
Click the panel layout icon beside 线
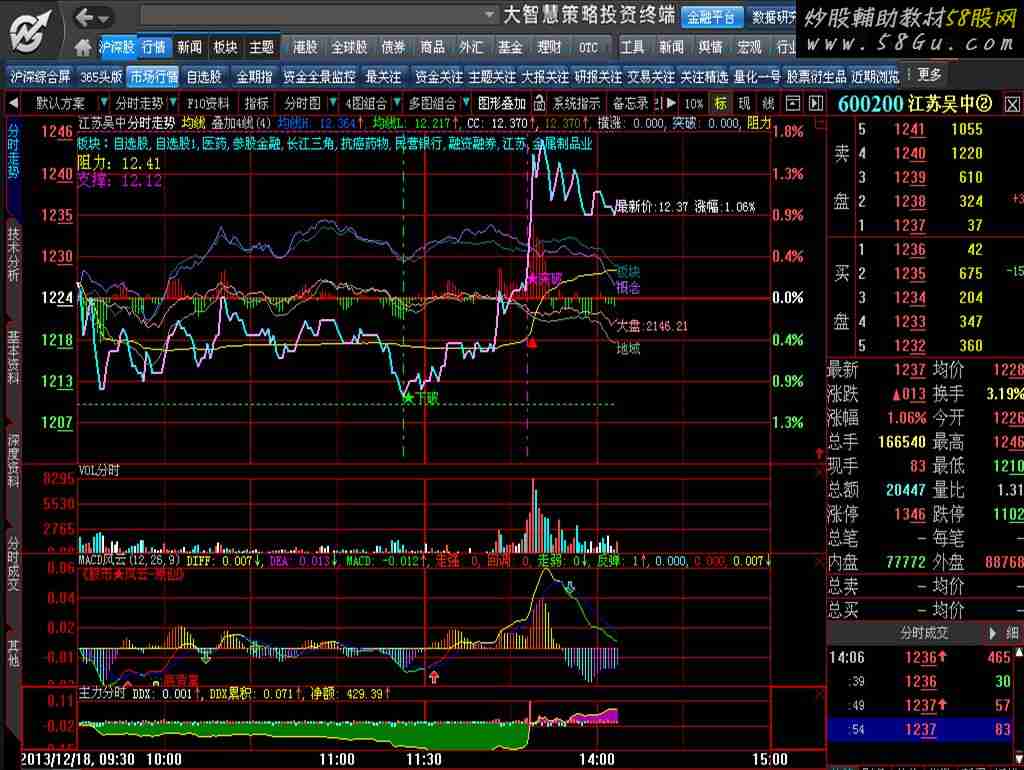click(x=793, y=103)
